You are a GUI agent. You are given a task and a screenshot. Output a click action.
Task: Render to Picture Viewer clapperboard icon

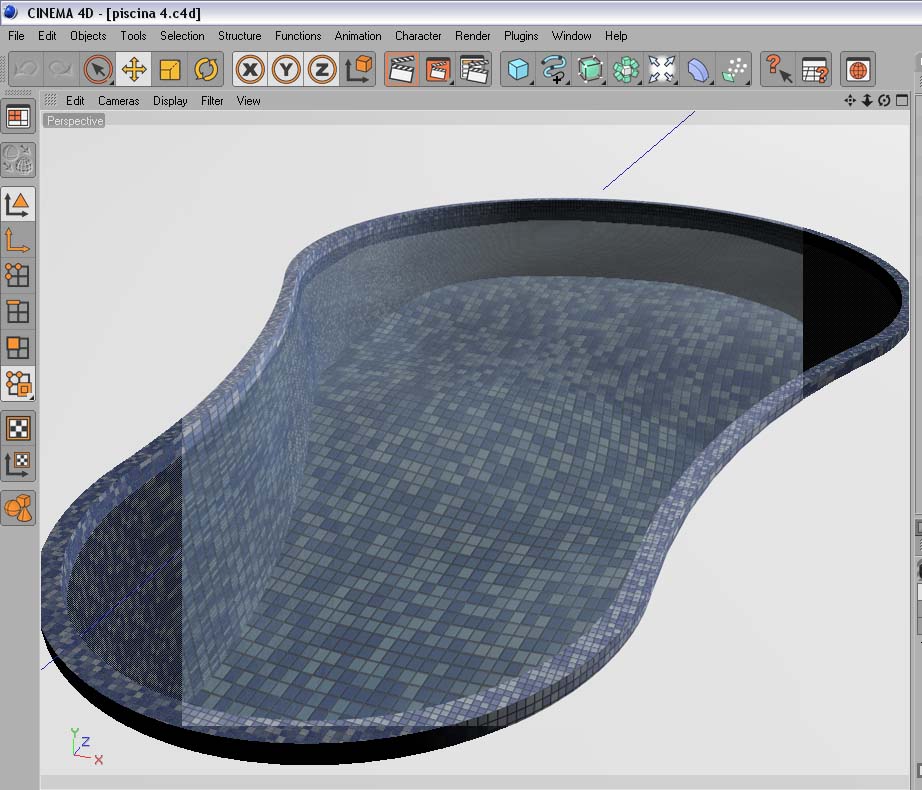click(438, 70)
